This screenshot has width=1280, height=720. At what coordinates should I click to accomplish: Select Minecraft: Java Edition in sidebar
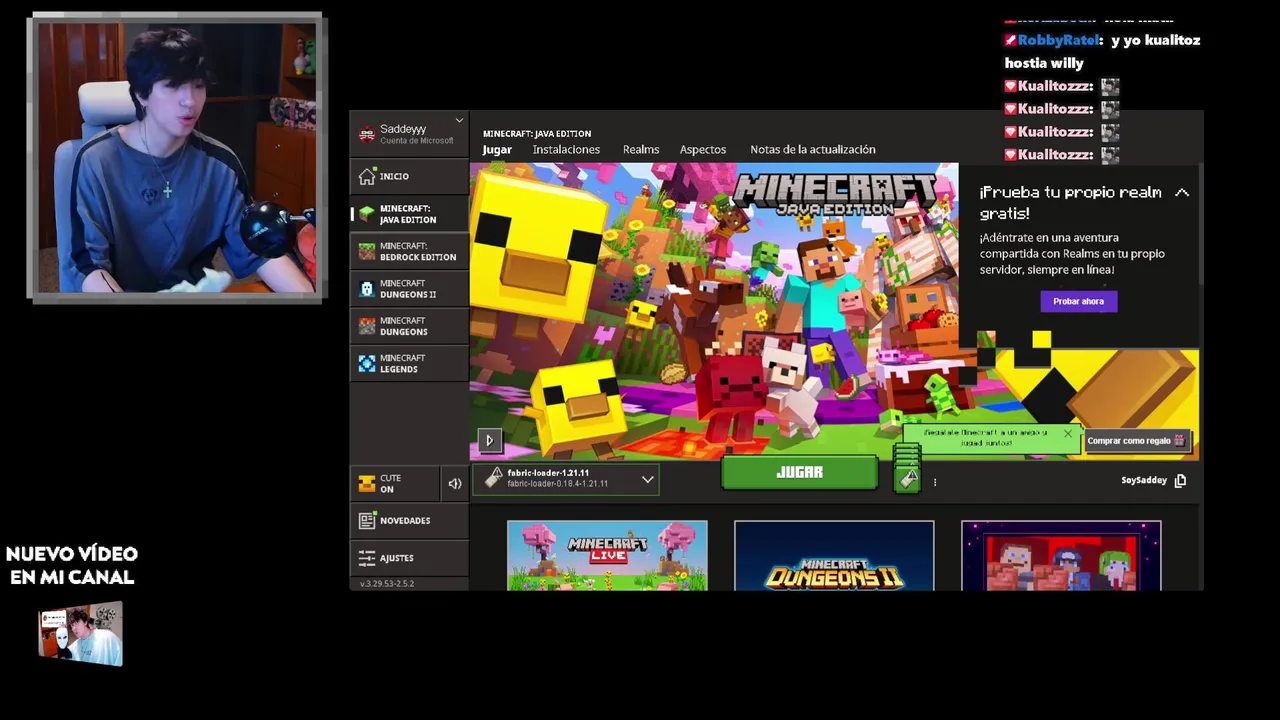(x=409, y=214)
